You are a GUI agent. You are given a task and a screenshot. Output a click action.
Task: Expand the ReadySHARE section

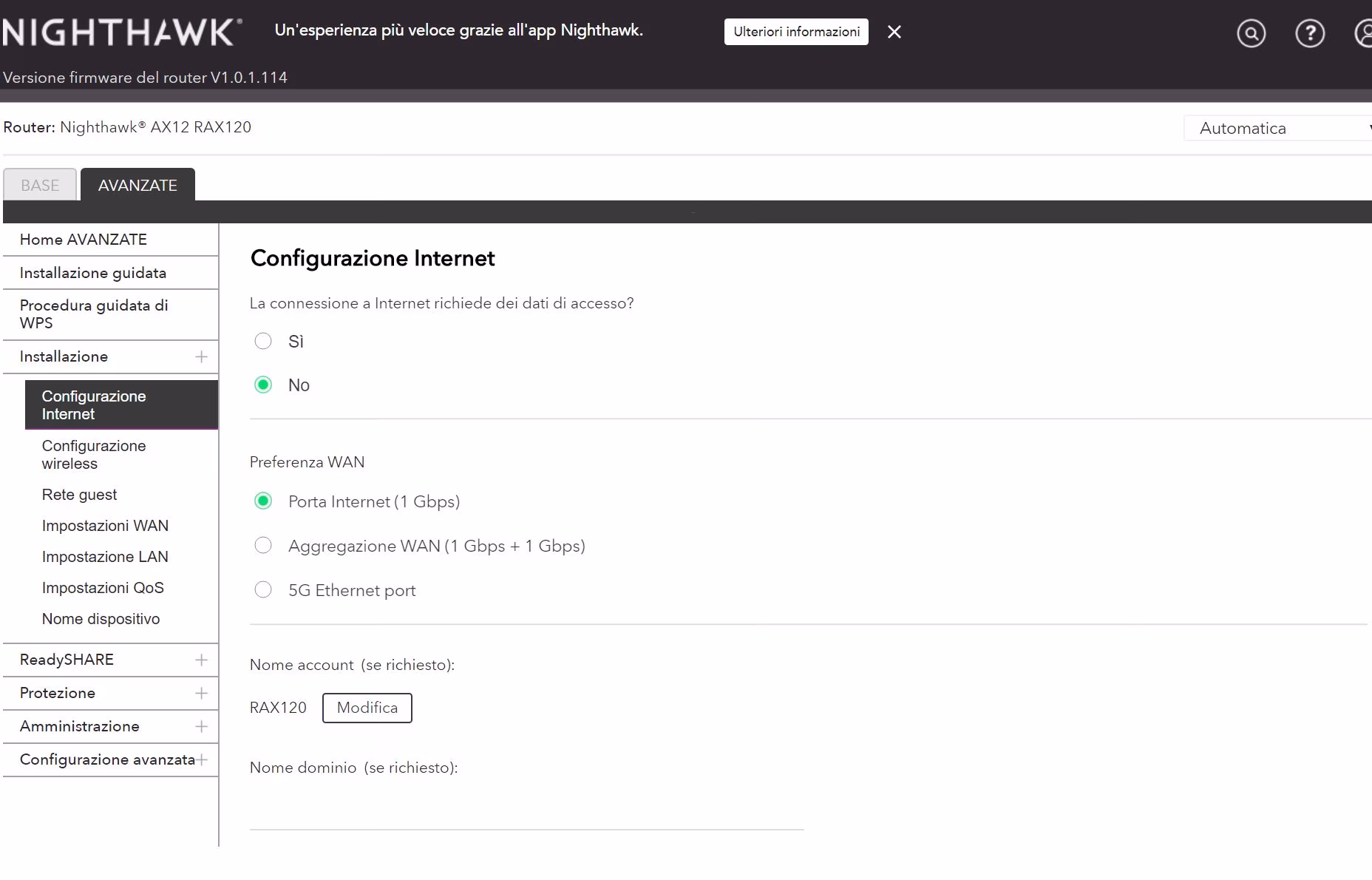tap(201, 660)
